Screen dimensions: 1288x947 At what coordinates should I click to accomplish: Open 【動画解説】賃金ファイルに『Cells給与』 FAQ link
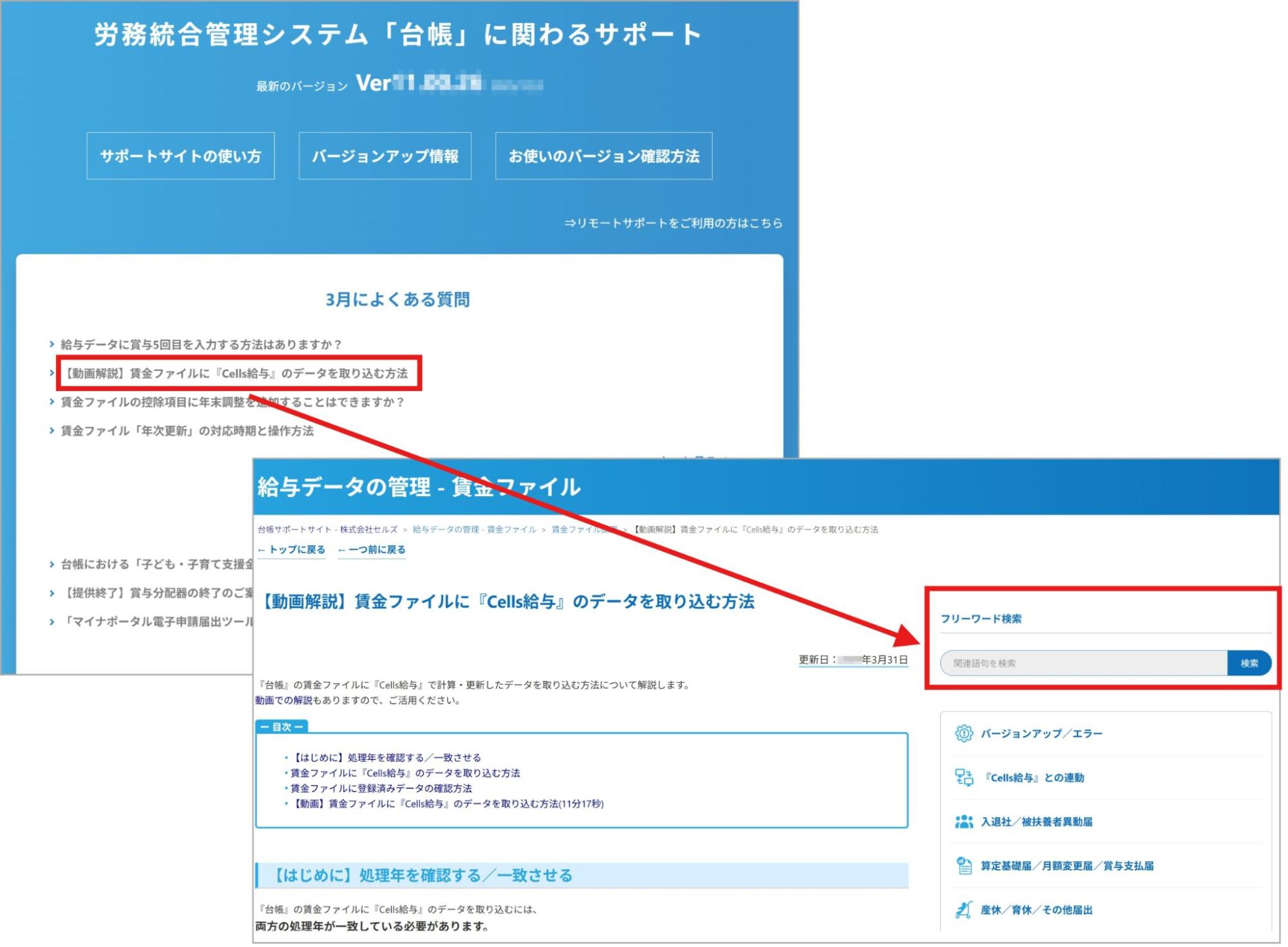point(237,374)
